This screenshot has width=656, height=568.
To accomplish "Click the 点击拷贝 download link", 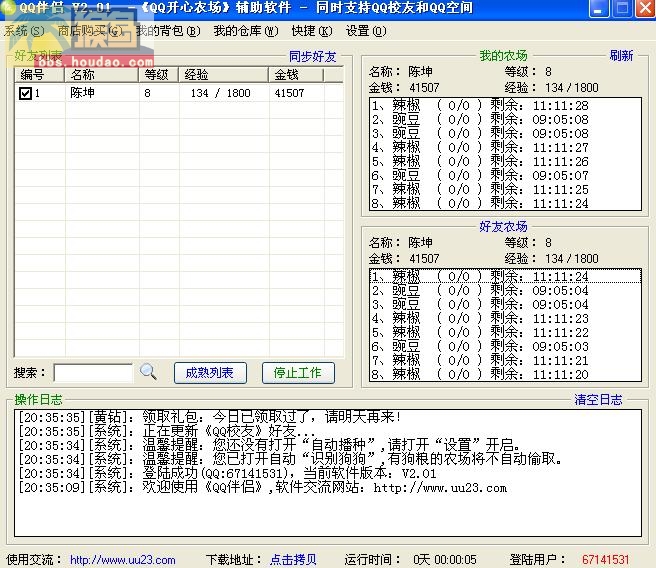I will pos(293,560).
